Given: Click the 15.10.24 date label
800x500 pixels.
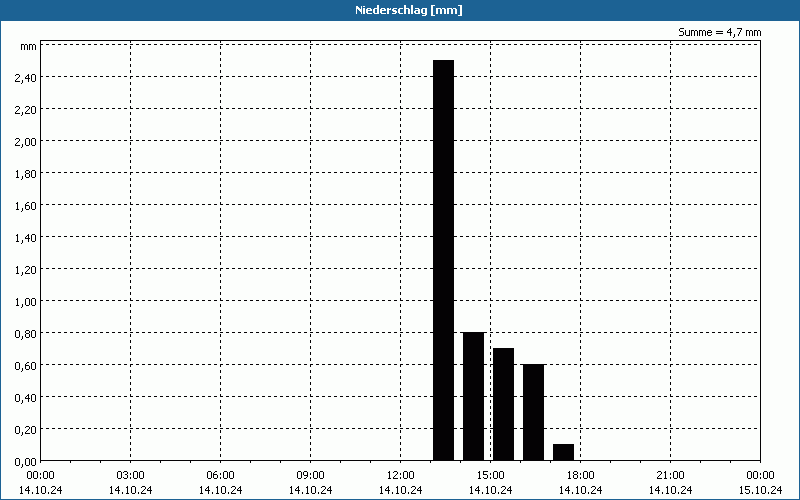Looking at the screenshot, I should [760, 490].
